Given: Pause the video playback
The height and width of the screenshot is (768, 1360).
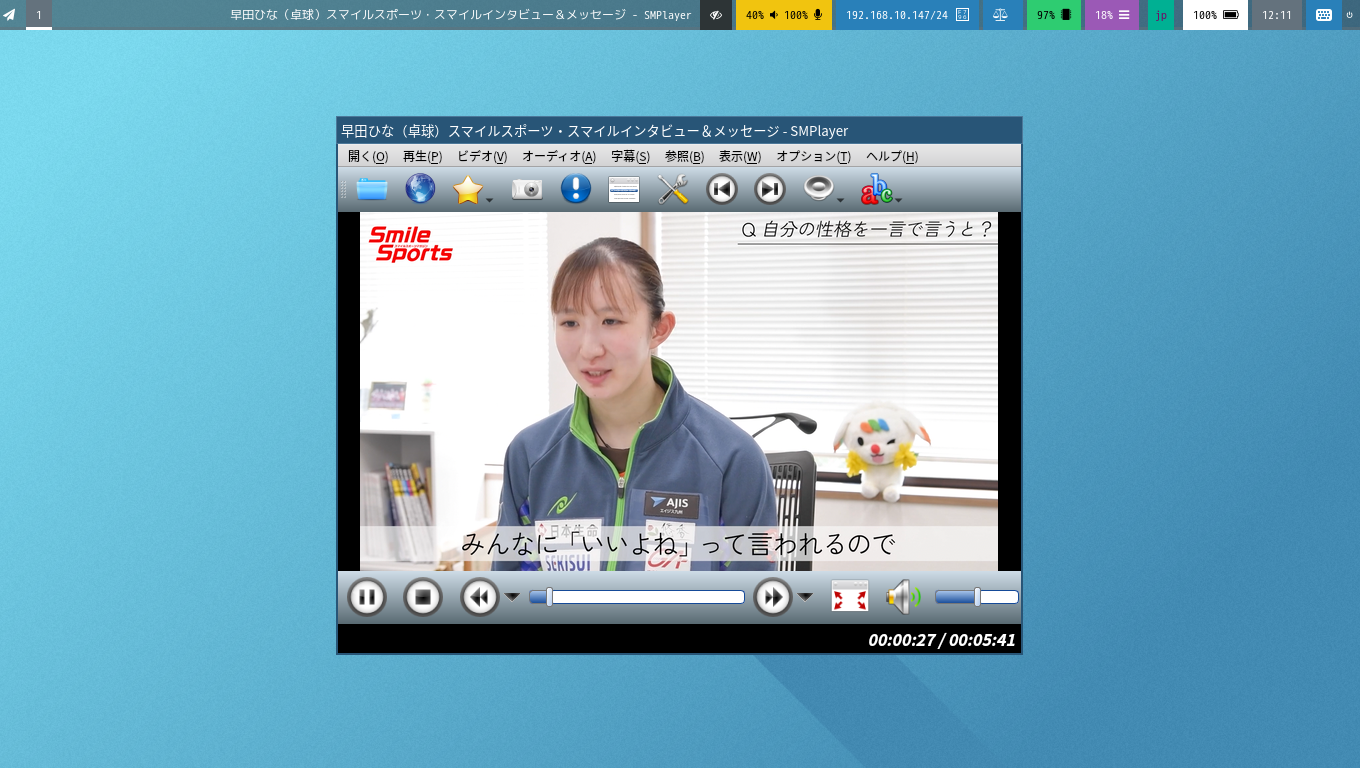Looking at the screenshot, I should [x=367, y=598].
